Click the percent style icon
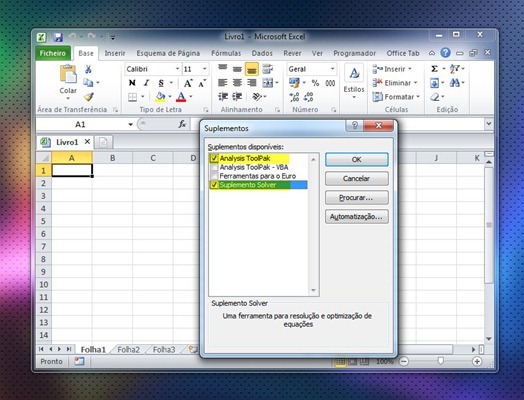 (315, 83)
